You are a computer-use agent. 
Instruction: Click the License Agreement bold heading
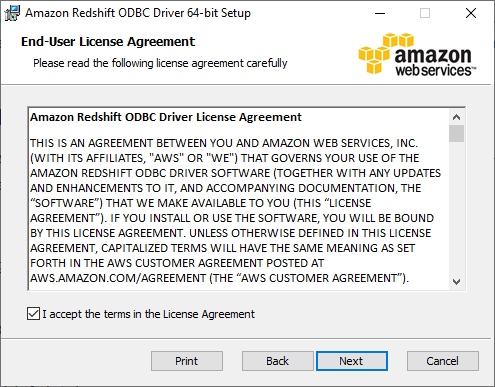click(166, 117)
